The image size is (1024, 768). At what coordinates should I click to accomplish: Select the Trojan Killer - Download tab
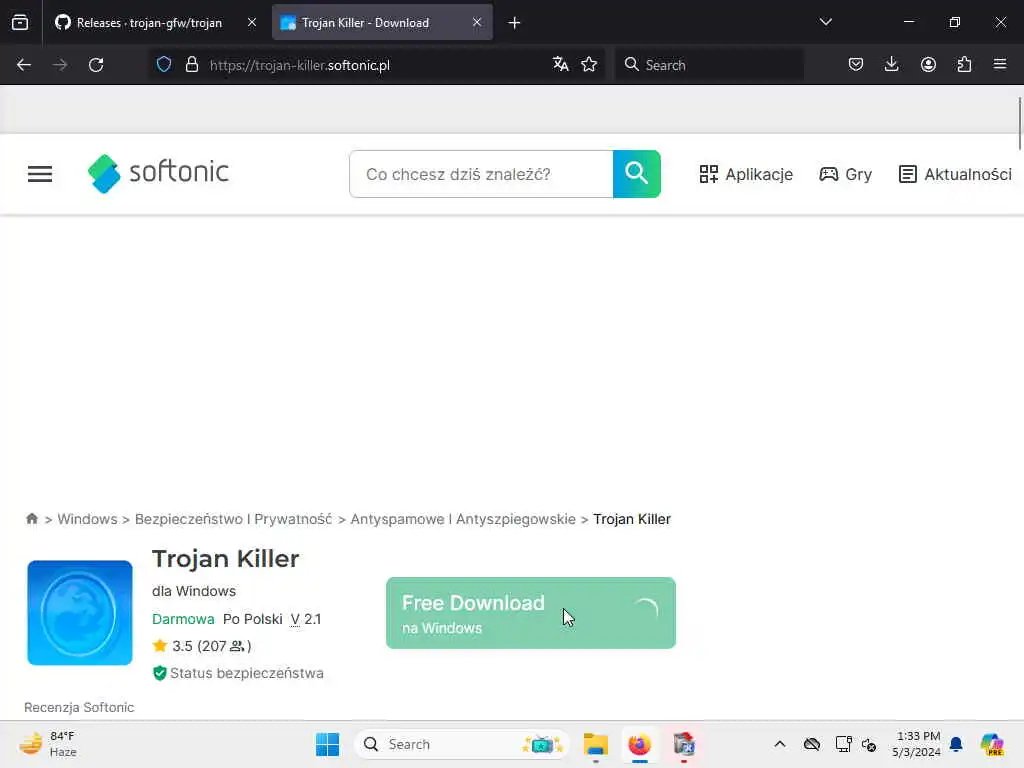coord(382,23)
